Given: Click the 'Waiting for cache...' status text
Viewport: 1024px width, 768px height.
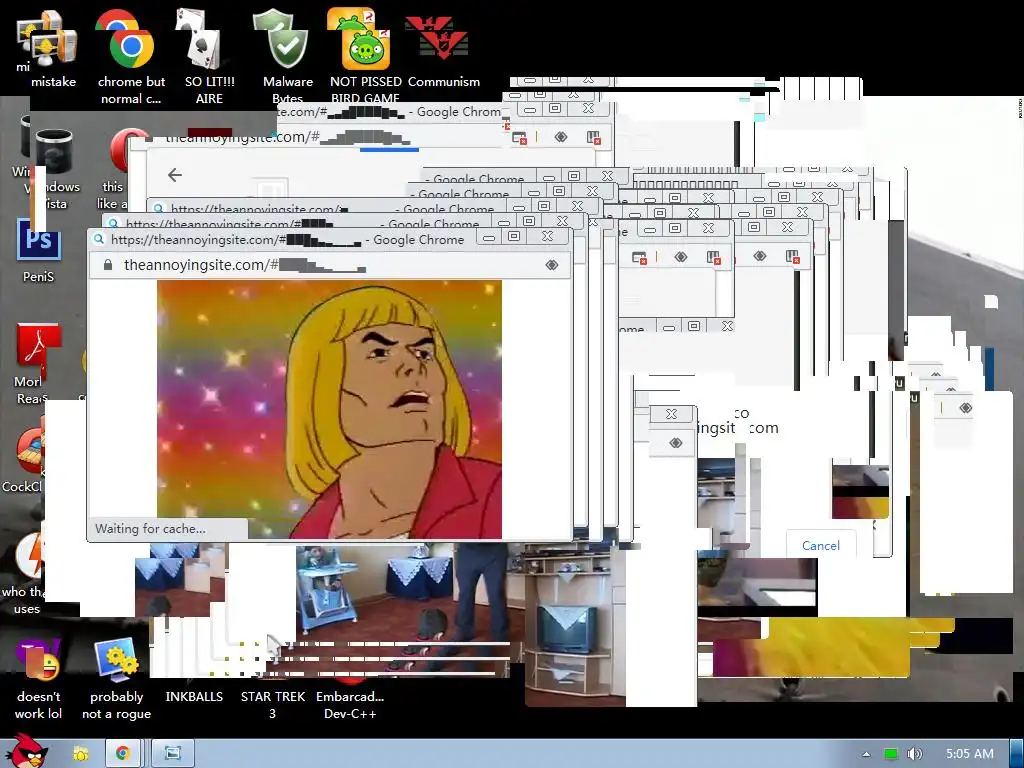Looking at the screenshot, I should tap(150, 528).
